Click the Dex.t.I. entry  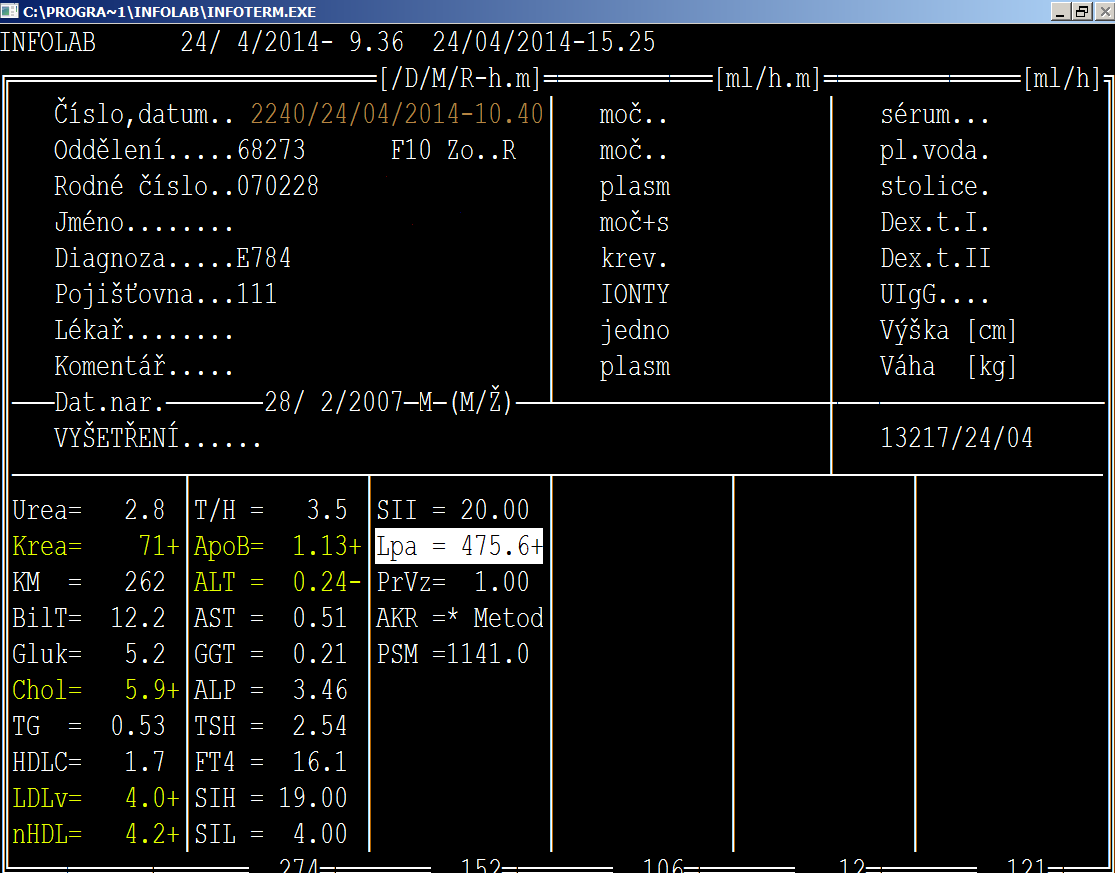coord(934,223)
